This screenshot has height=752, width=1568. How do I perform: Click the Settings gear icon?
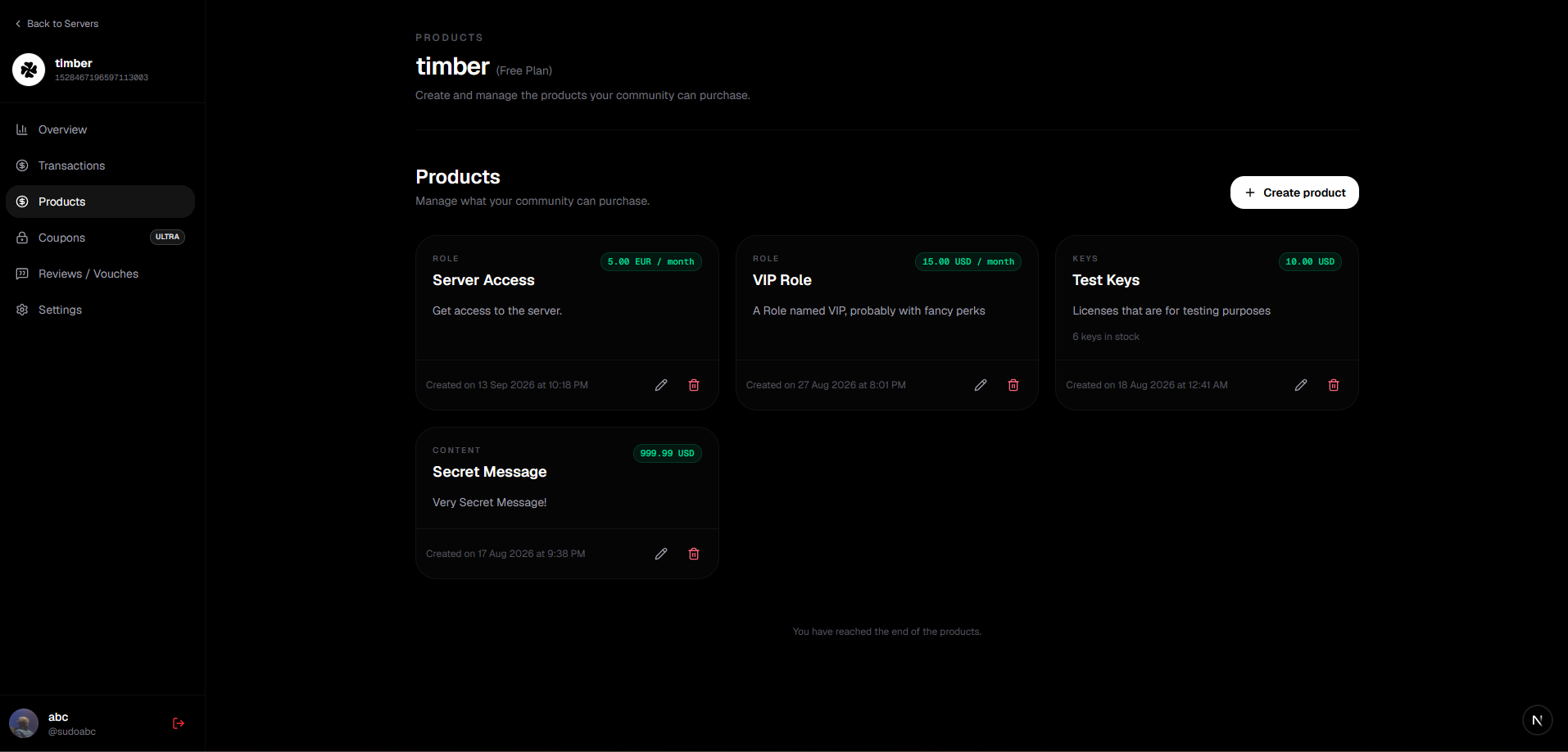tap(22, 310)
